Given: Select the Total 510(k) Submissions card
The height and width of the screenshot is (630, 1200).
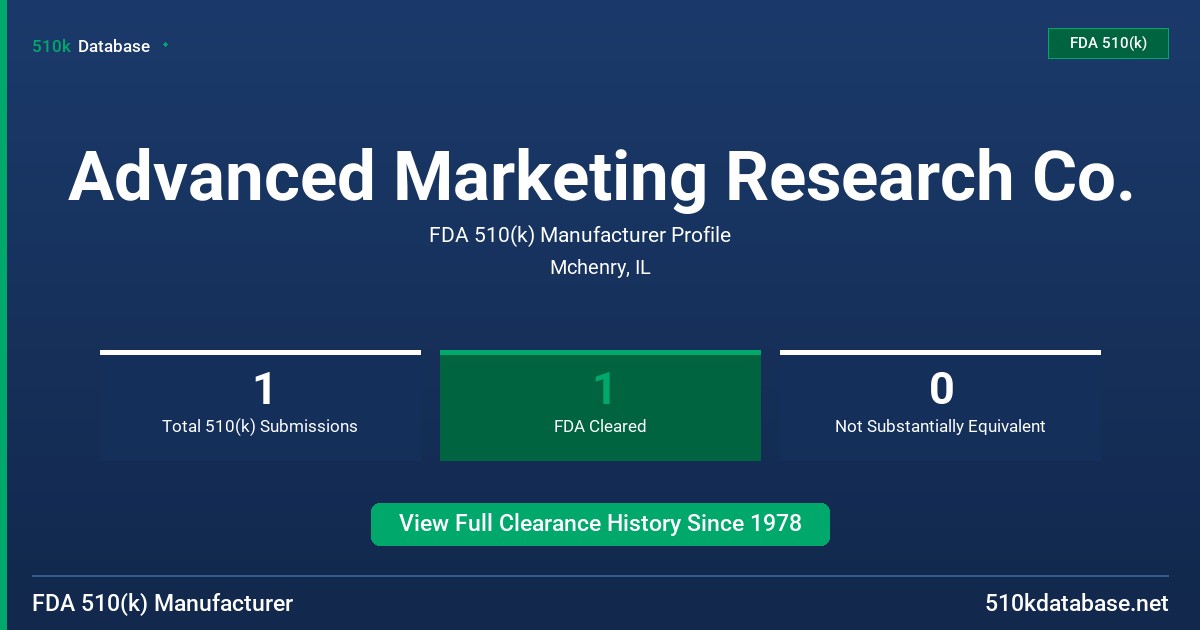Looking at the screenshot, I should point(260,405).
